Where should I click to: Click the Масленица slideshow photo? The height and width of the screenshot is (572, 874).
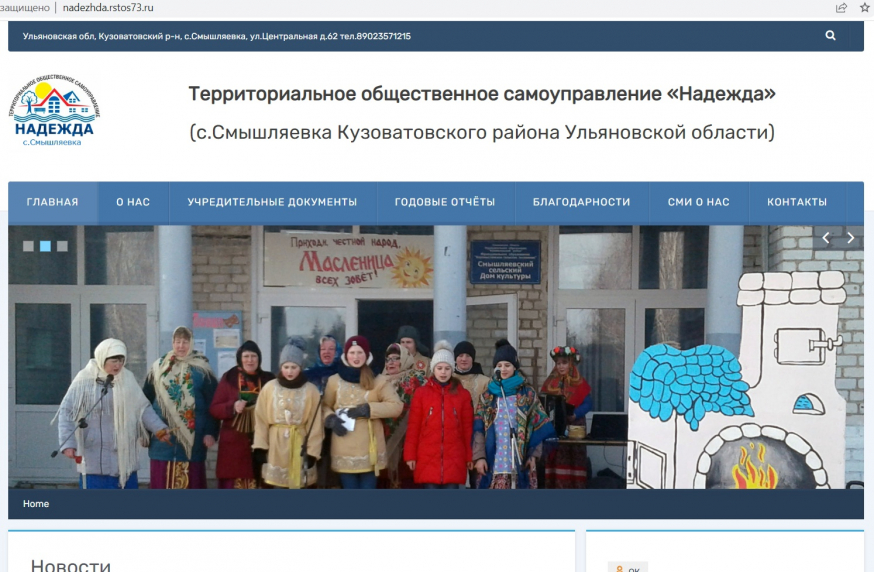pos(436,357)
